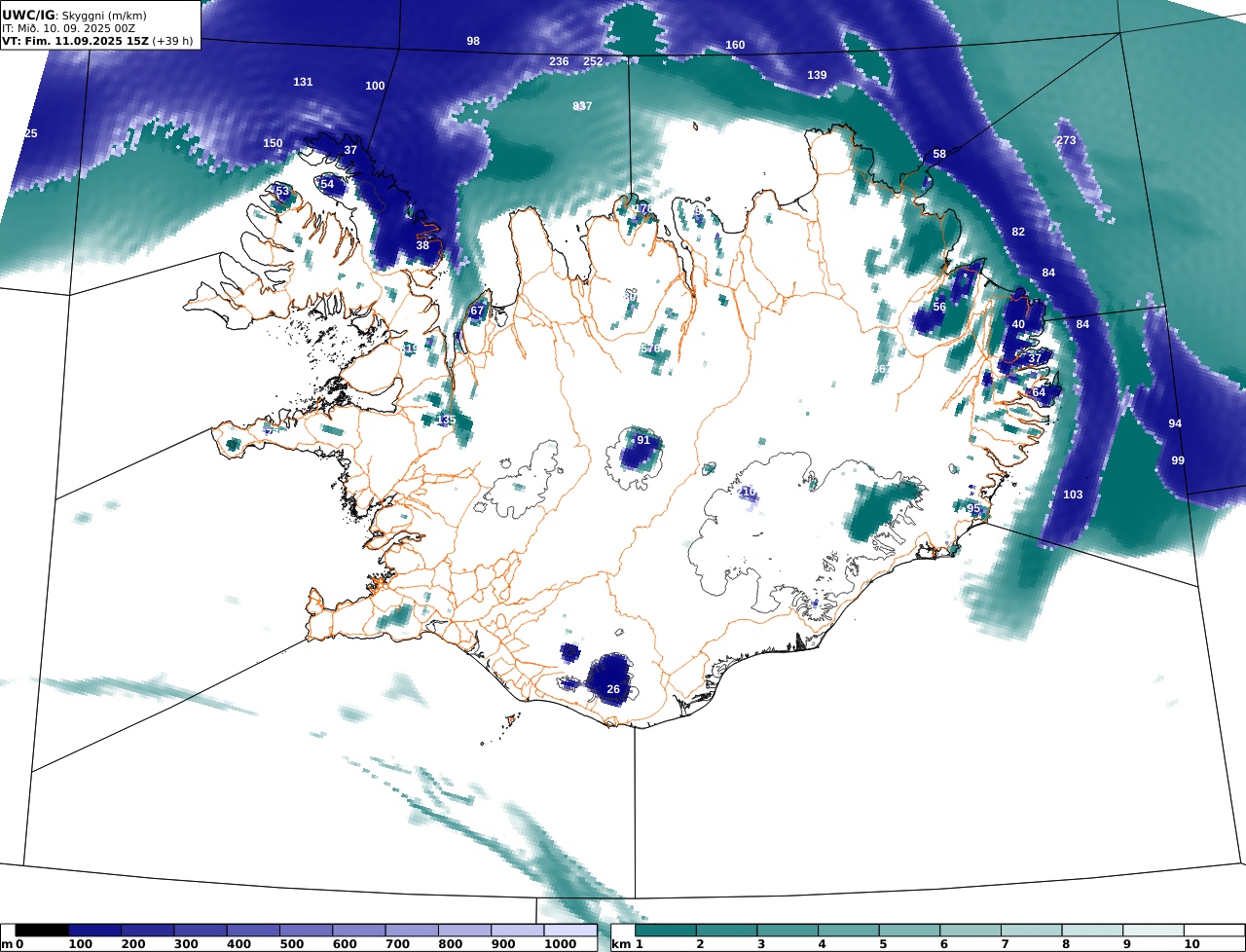This screenshot has height=952, width=1246.
Task: Click the 'm' unit label of the legend
Action: point(7,944)
